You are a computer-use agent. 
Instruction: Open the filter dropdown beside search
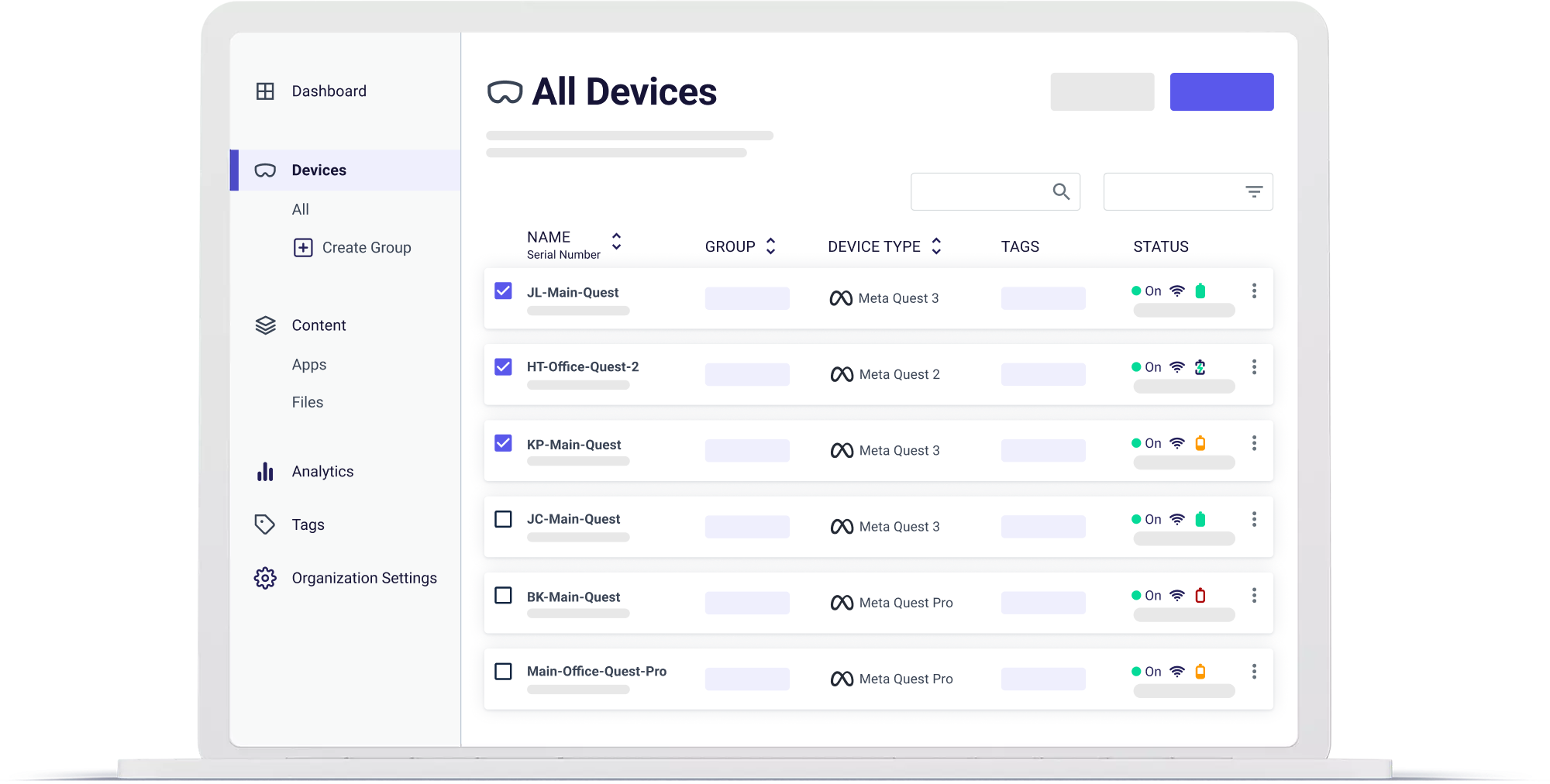pos(1255,191)
